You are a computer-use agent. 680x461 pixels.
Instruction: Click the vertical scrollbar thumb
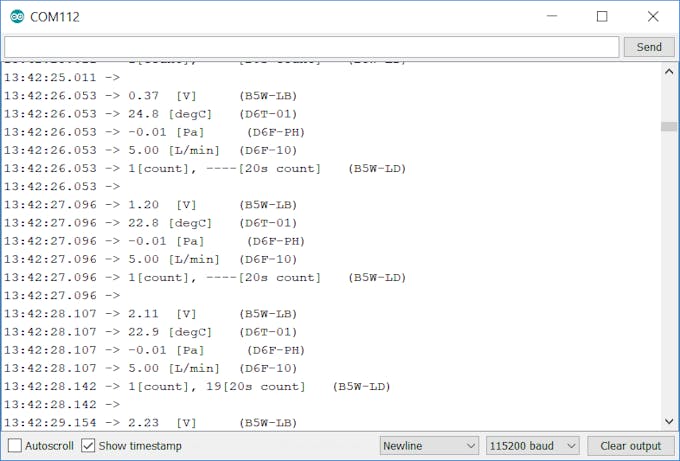coord(669,126)
